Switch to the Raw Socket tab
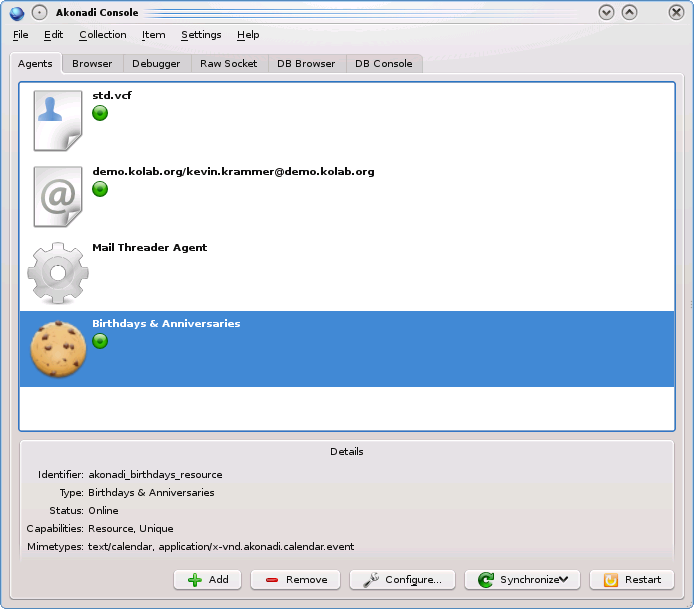 tap(229, 64)
